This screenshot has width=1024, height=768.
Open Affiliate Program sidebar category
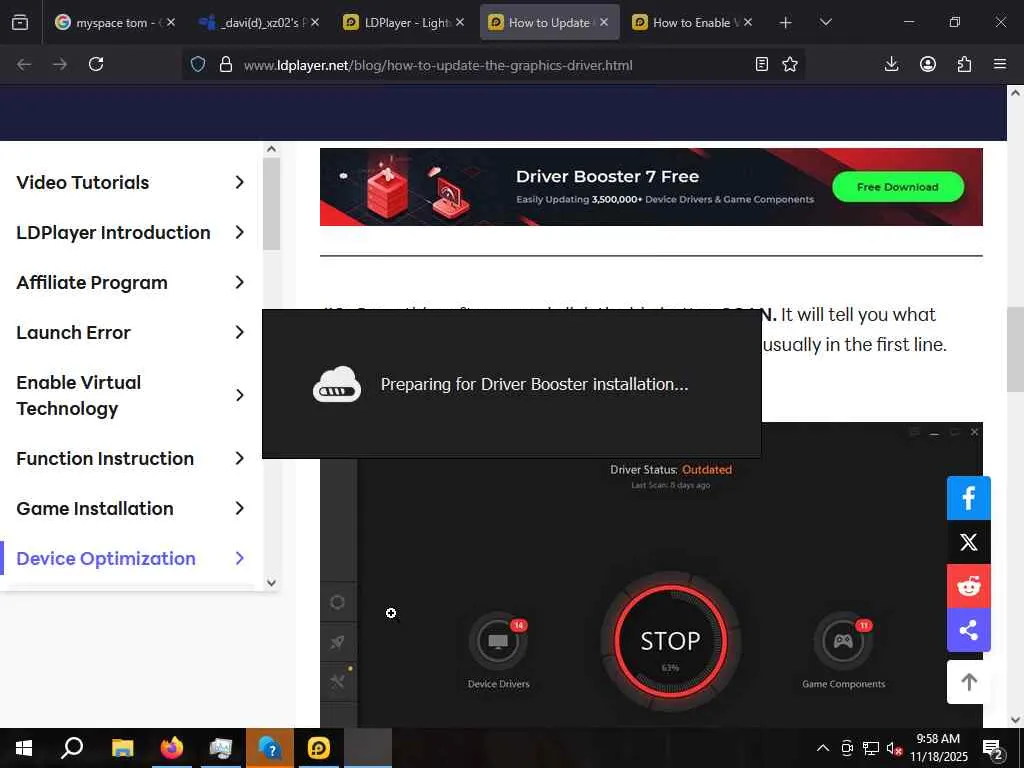coord(91,283)
